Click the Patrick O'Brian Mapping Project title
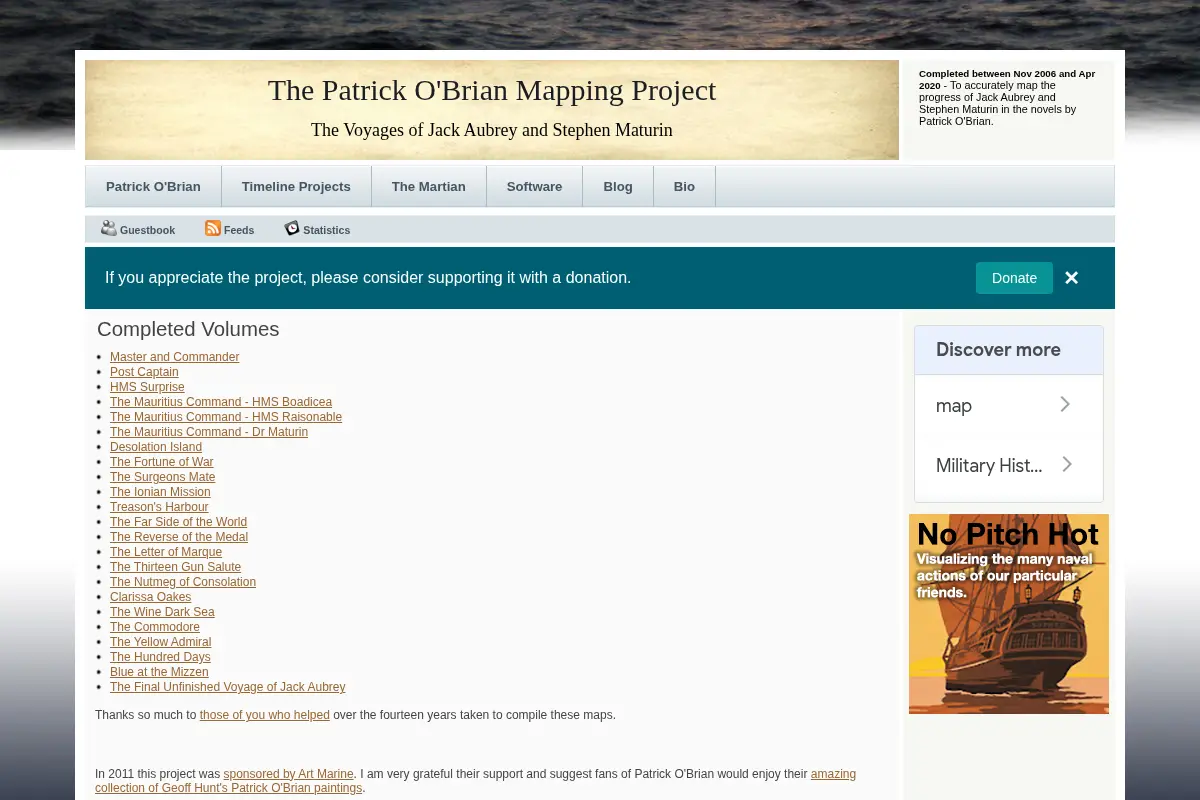Viewport: 1200px width, 800px height. point(492,90)
